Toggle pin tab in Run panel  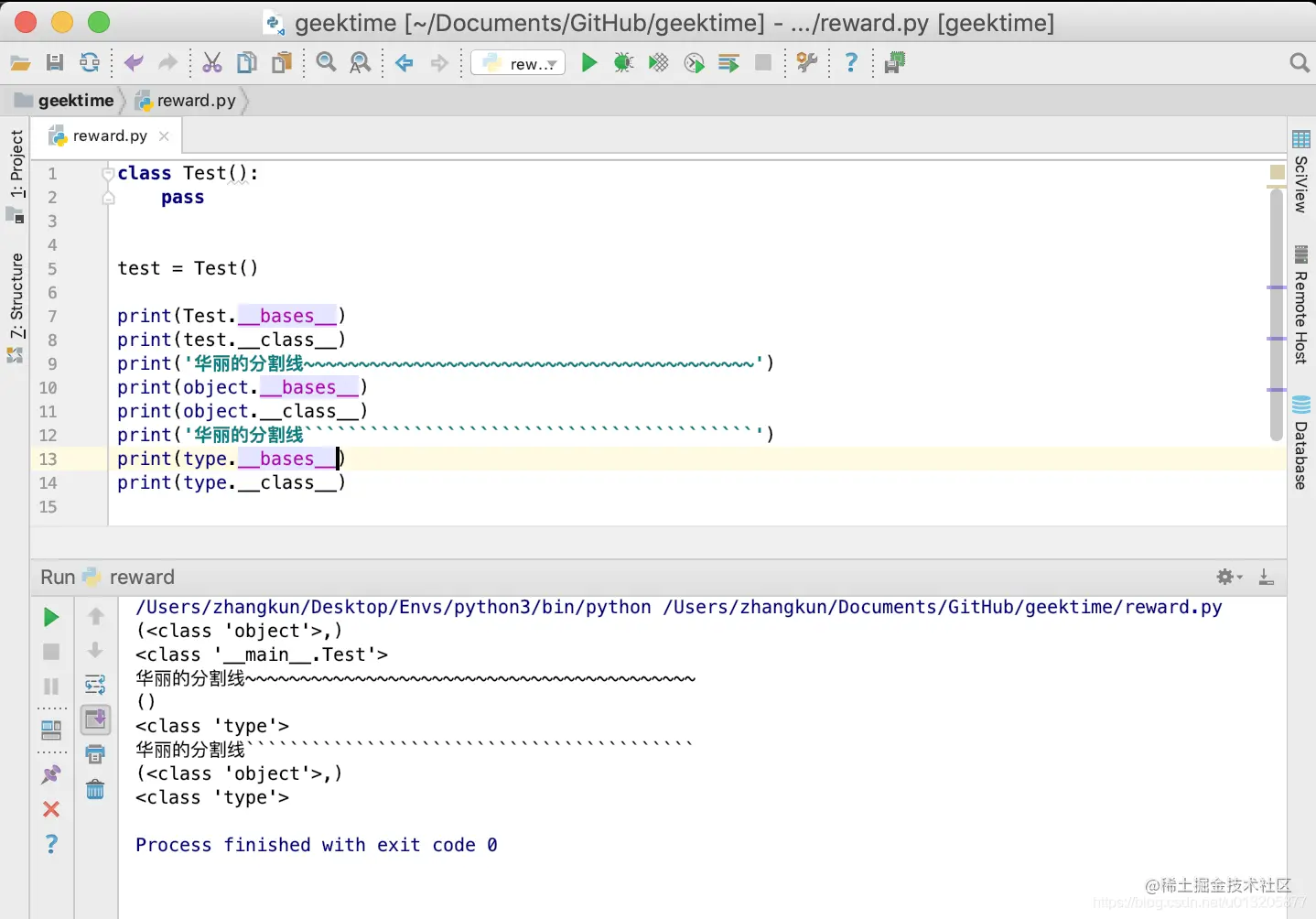tap(51, 774)
